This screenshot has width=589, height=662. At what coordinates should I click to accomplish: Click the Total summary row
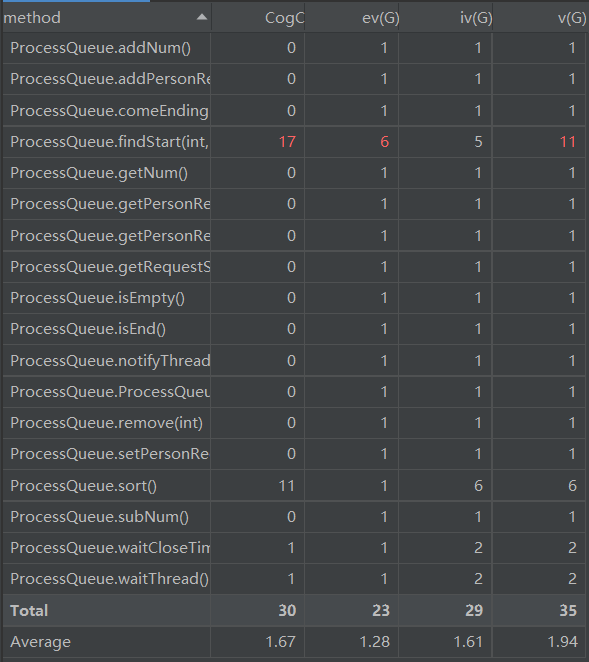click(x=294, y=610)
